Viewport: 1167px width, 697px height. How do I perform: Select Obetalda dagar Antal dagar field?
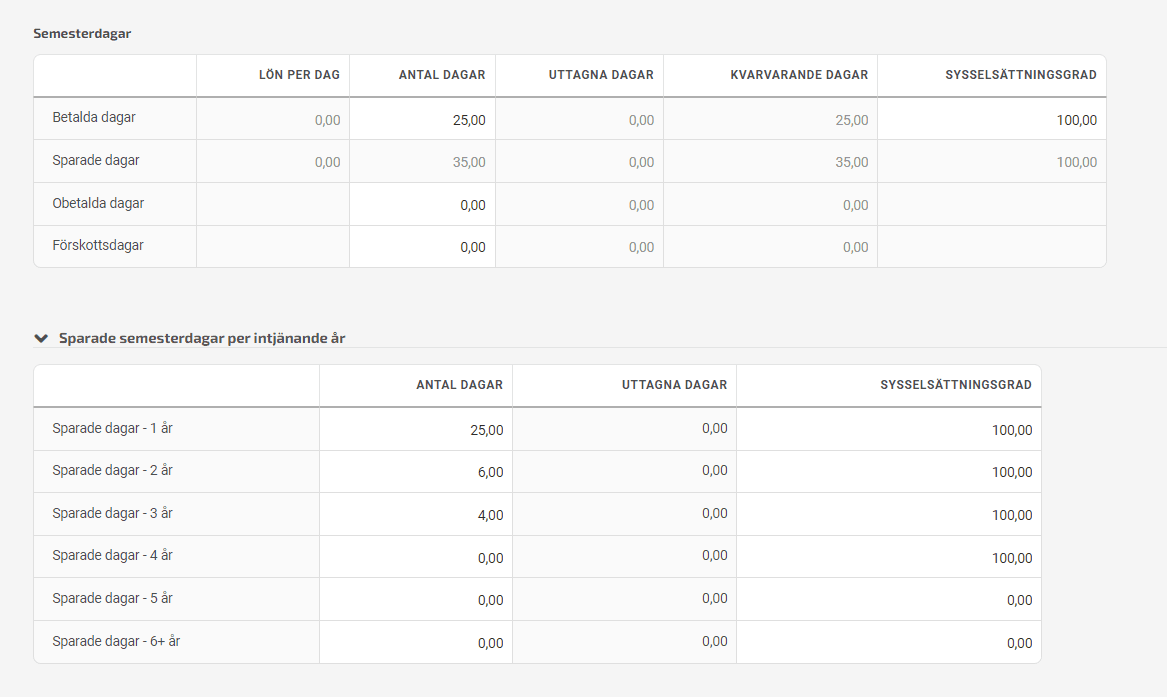pos(422,205)
